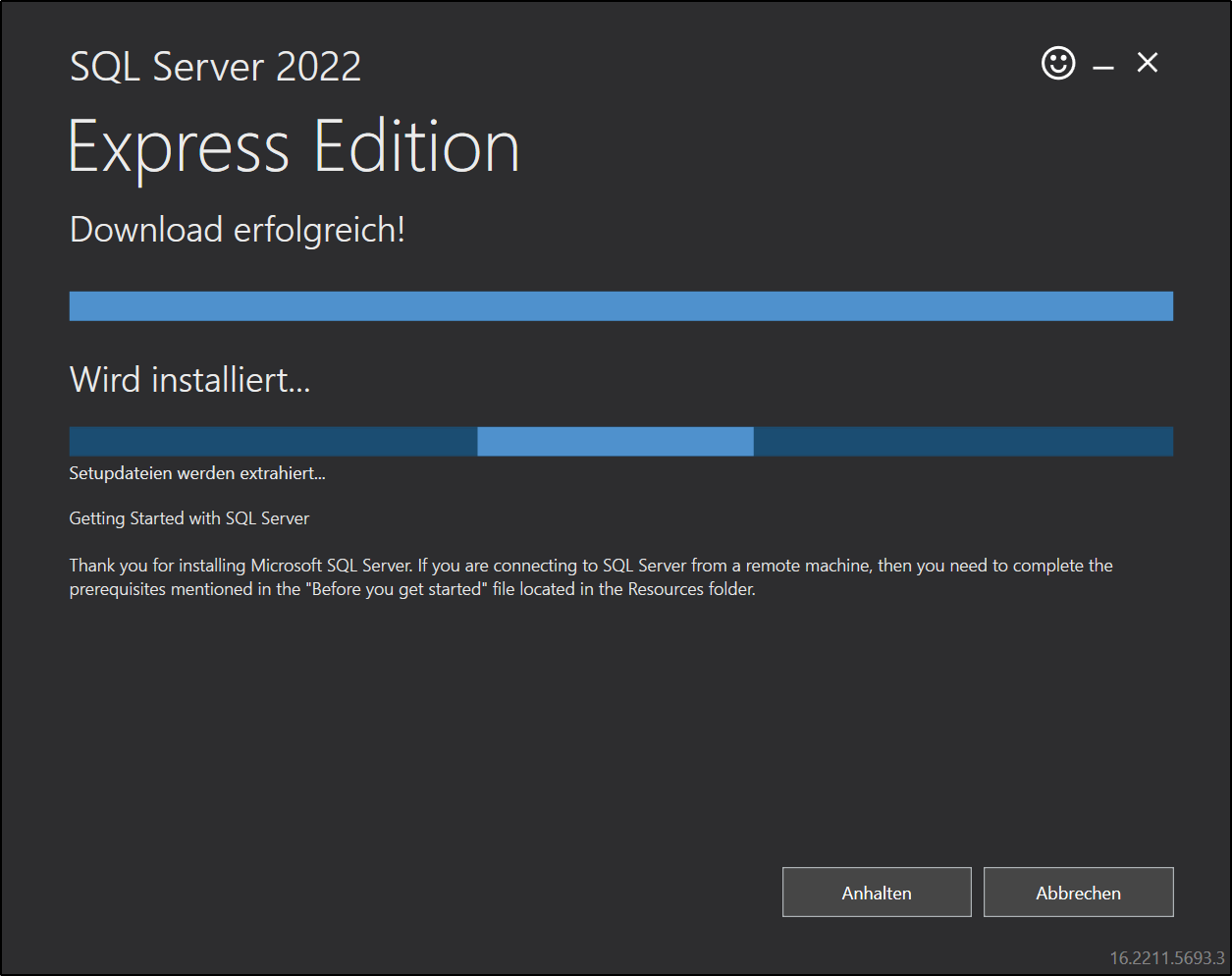Minimize the SQL Server installer window
1232x976 pixels.
(x=1103, y=67)
